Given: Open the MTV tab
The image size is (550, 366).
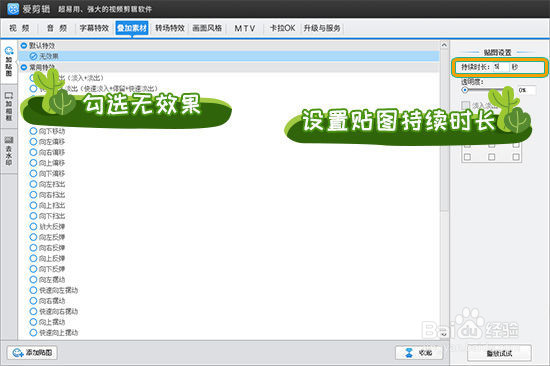Looking at the screenshot, I should [x=245, y=28].
